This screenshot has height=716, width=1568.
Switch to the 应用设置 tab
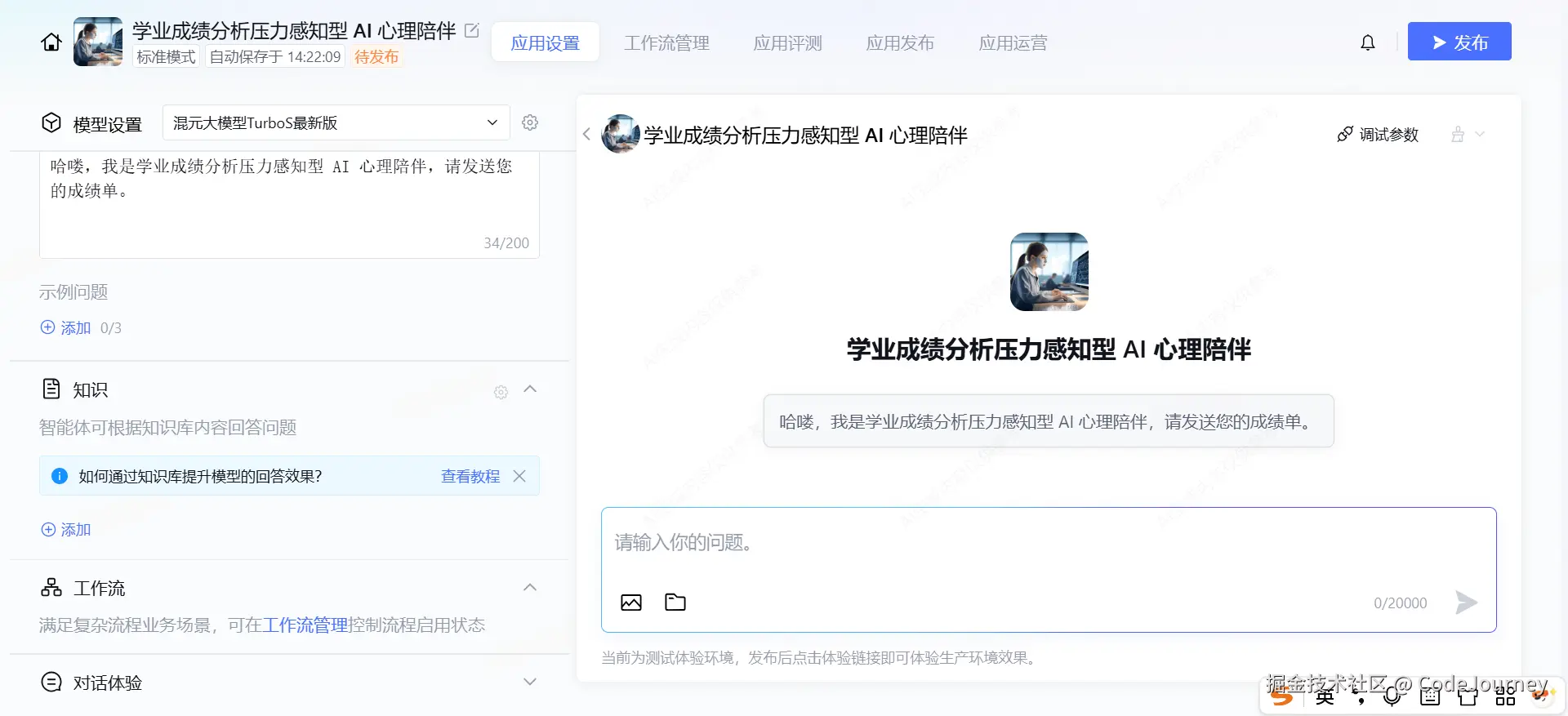point(546,42)
